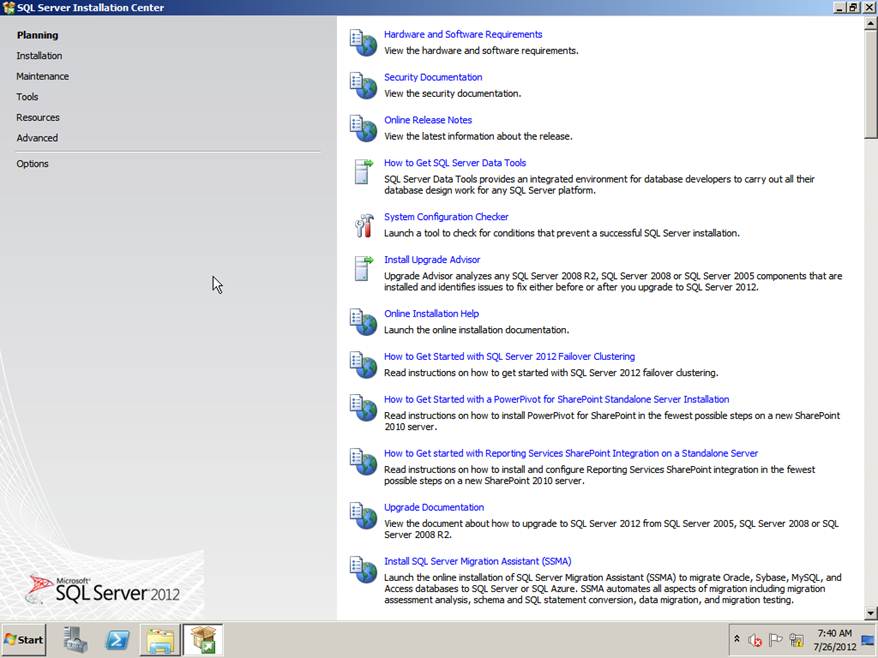This screenshot has width=878, height=658.
Task: Click the globe icon beside Hardware and Software Requirements
Action: (363, 43)
